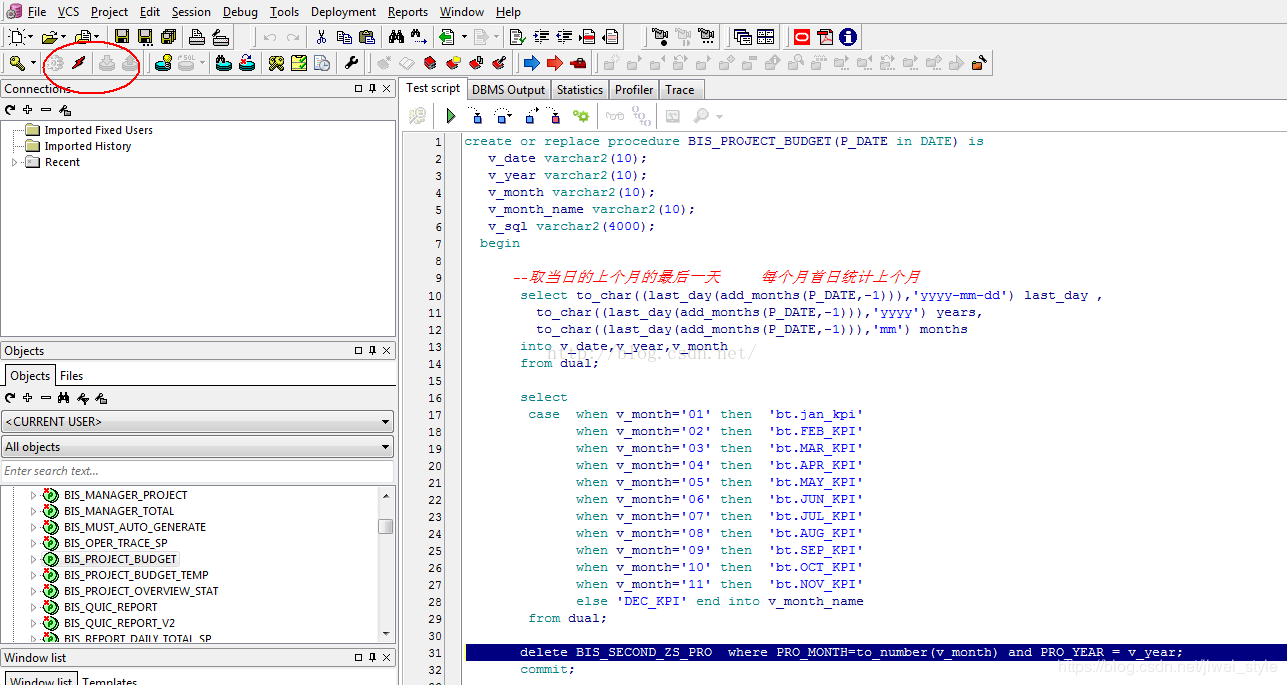The height and width of the screenshot is (685, 1287).
Task: Click the green Start debugger play icon
Action: pyautogui.click(x=450, y=116)
